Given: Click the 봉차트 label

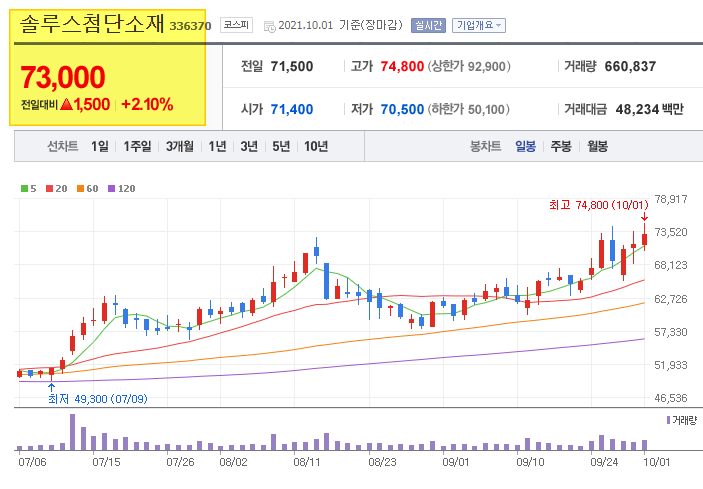Looking at the screenshot, I should (x=486, y=146).
